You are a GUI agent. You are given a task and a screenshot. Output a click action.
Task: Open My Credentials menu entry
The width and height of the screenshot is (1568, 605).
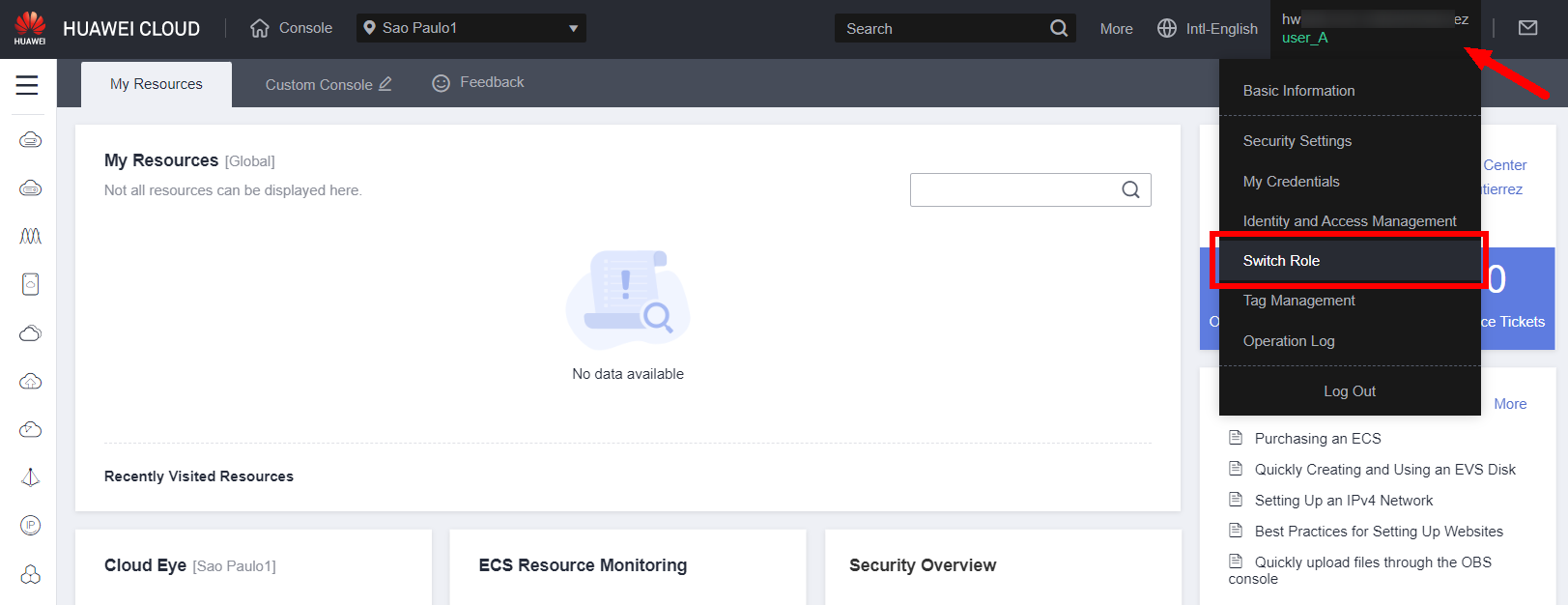[x=1291, y=182]
